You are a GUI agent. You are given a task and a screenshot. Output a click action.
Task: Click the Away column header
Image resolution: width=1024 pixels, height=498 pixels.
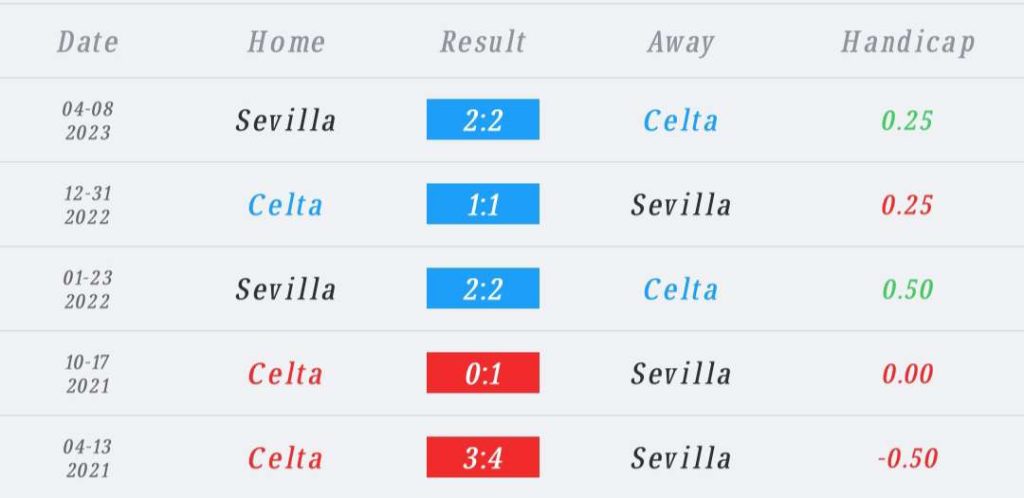click(680, 44)
